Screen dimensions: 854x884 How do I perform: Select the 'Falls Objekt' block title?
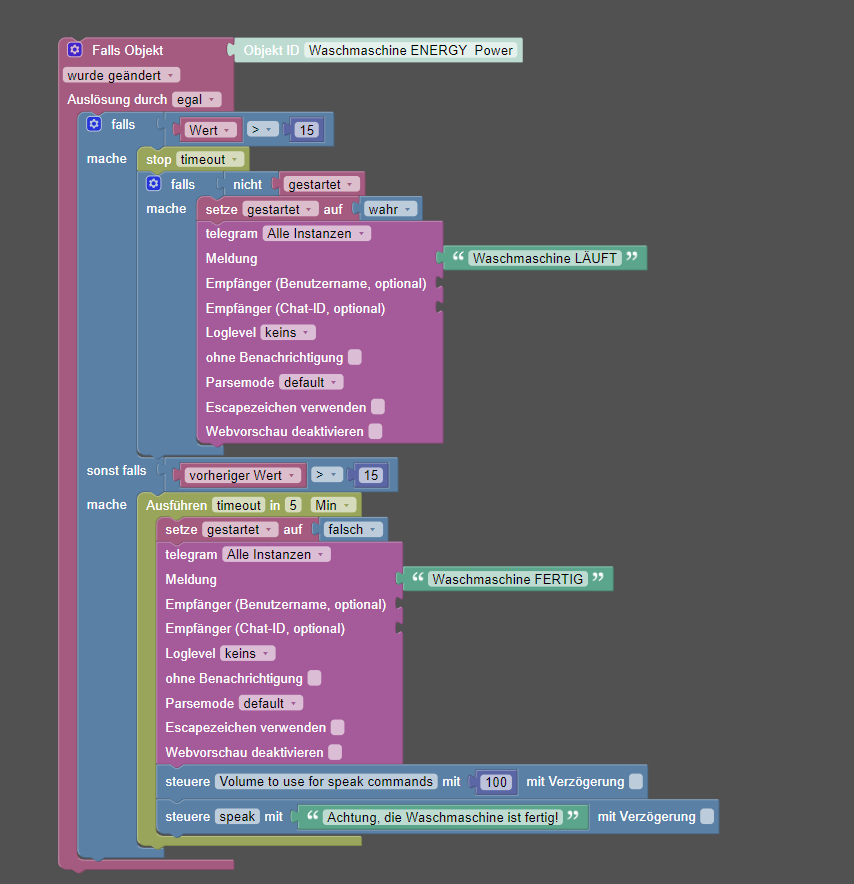tap(127, 50)
